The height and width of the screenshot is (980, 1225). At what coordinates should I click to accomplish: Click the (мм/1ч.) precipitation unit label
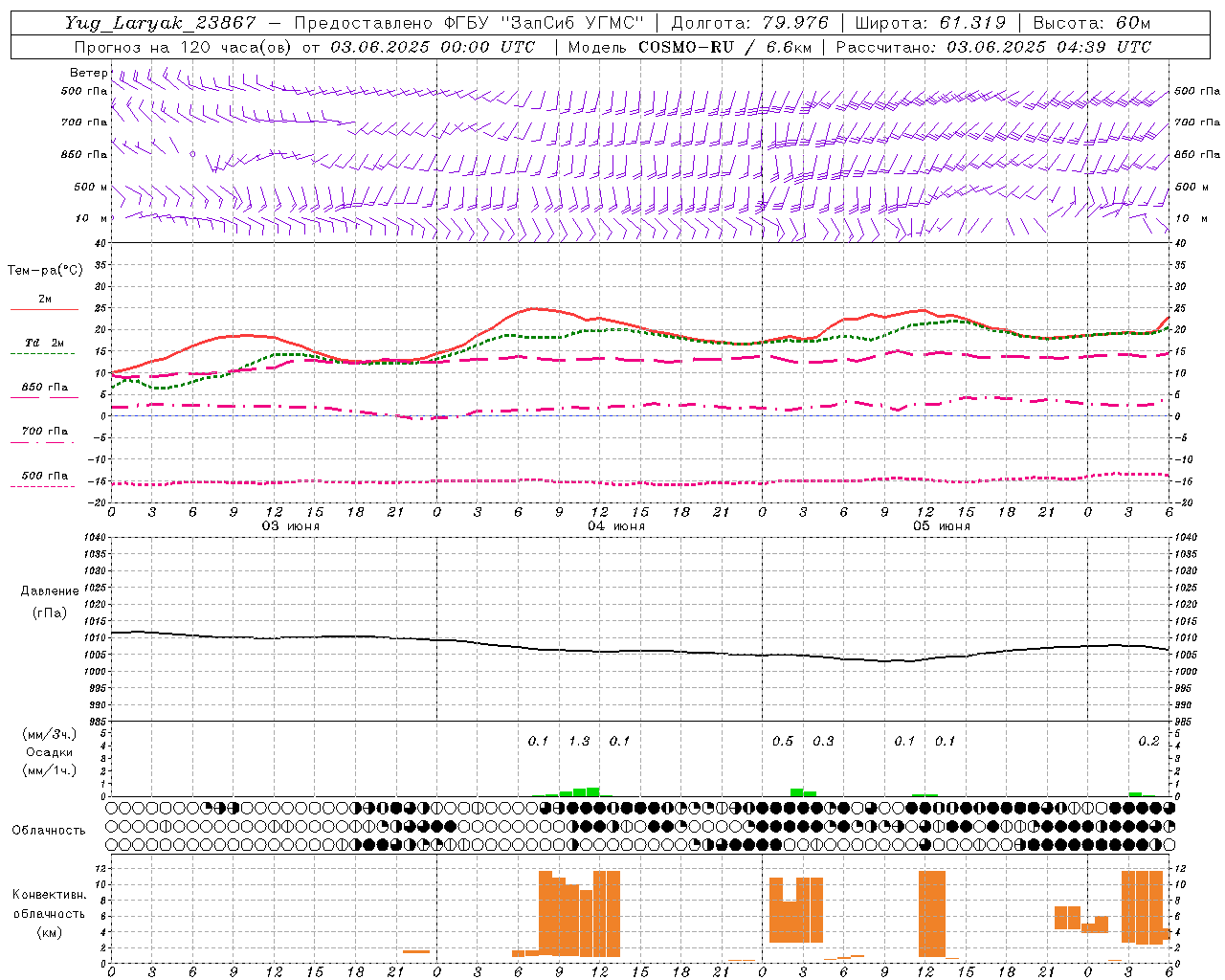coord(50,770)
